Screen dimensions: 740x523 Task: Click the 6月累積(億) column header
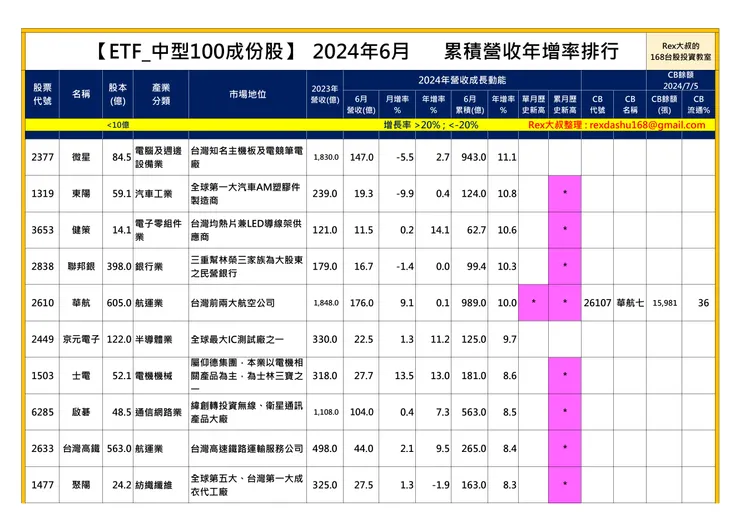[x=470, y=104]
